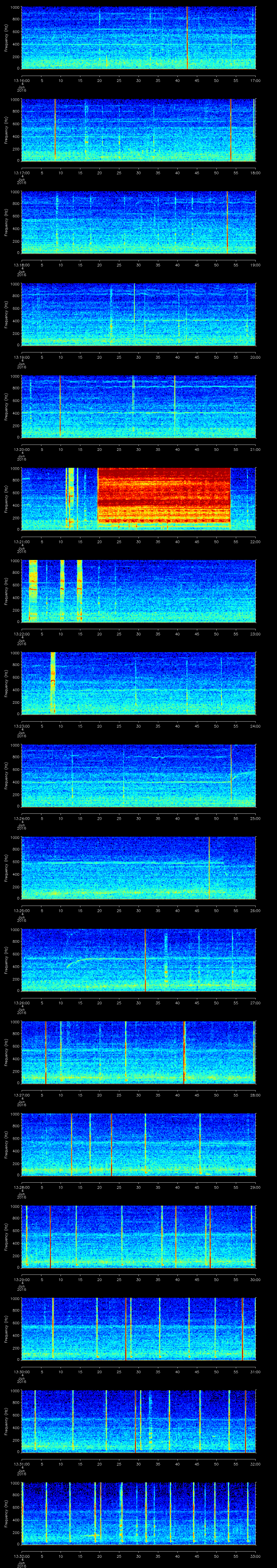
Task: Click the spectrogram panel starting at 13:25:00
Action: coord(138,868)
